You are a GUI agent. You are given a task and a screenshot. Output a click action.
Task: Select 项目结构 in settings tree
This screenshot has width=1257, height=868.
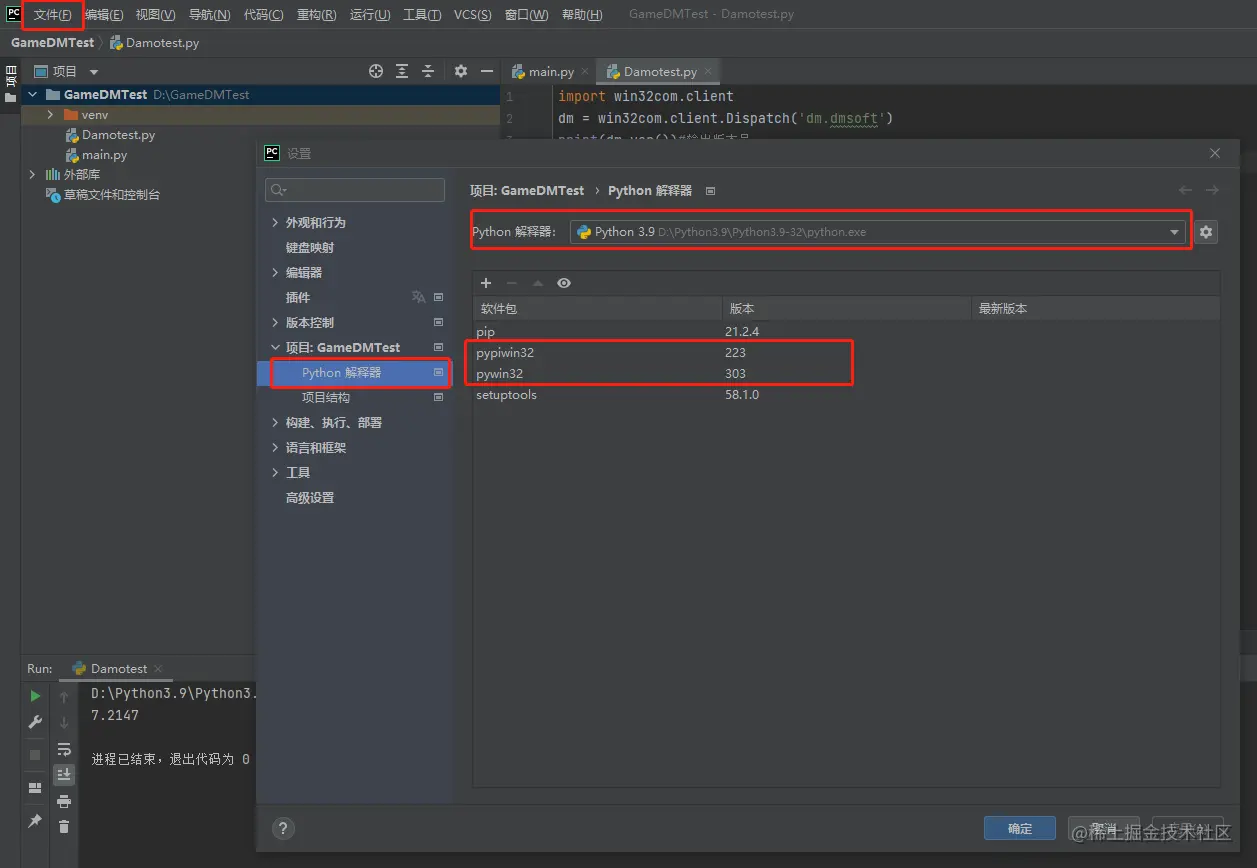[x=326, y=397]
